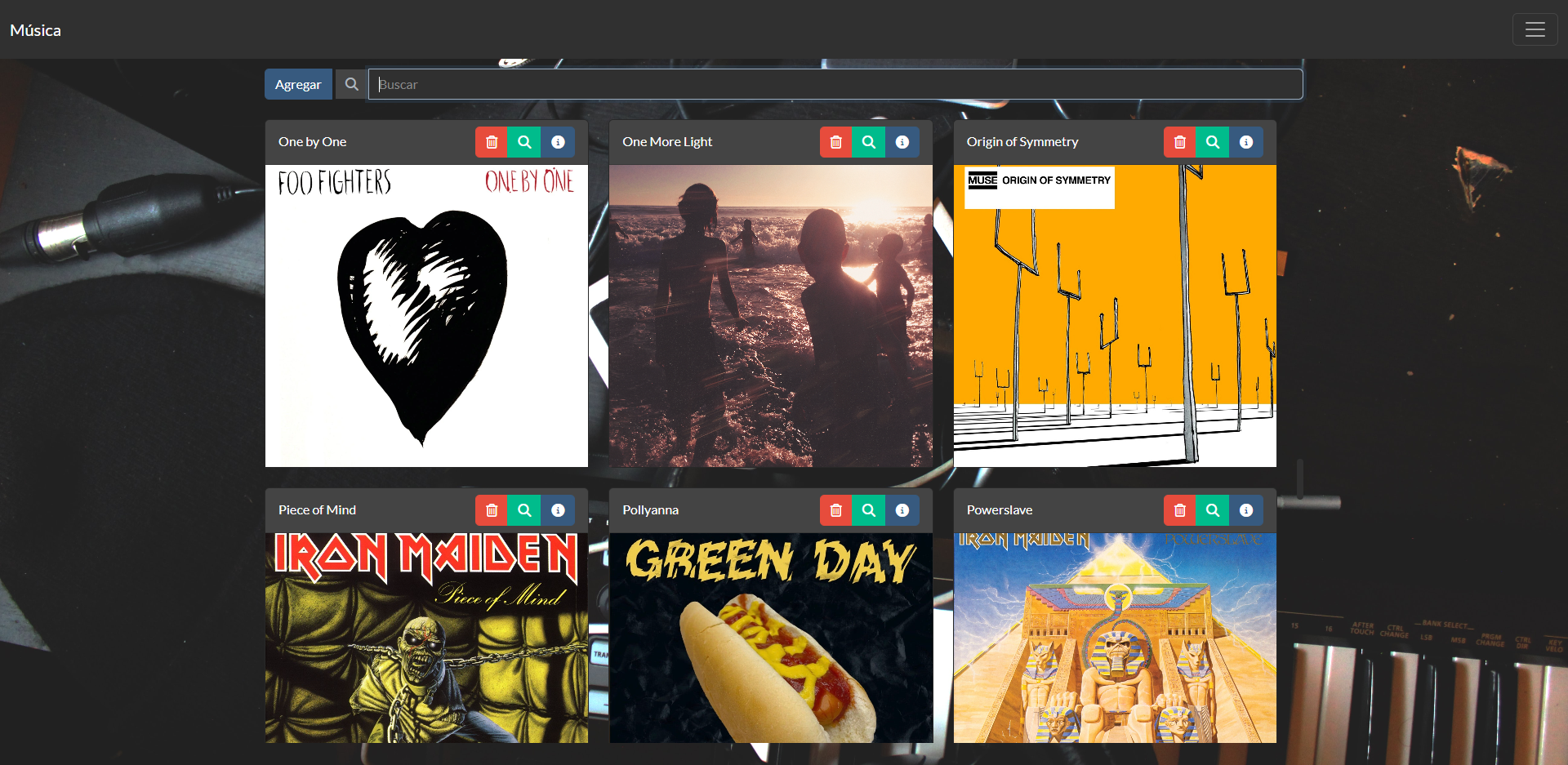This screenshot has width=1568, height=765.
Task: Select the 'Powerslave' card title
Action: [x=1000, y=510]
